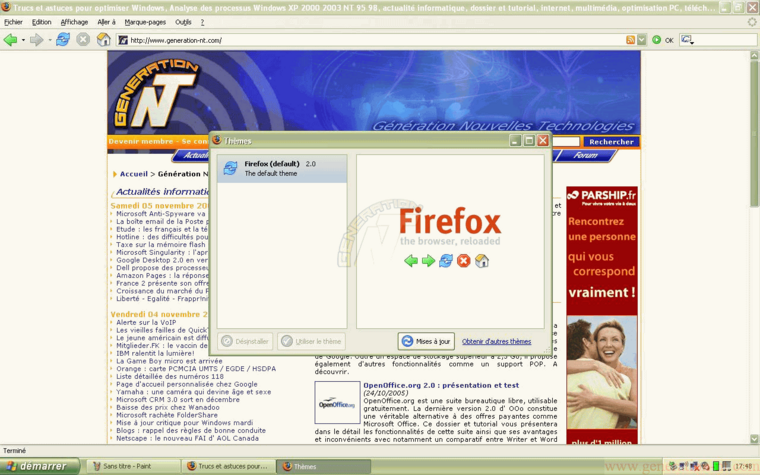Select the Firefox (default) theme entry

pos(282,169)
